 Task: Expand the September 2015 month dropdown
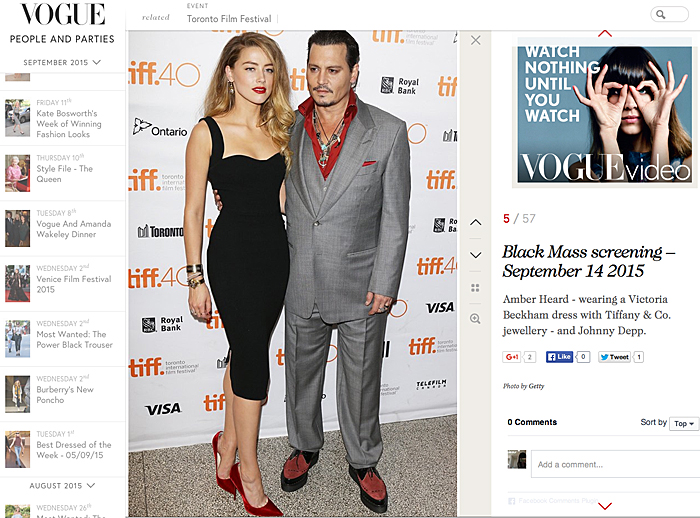pos(62,63)
